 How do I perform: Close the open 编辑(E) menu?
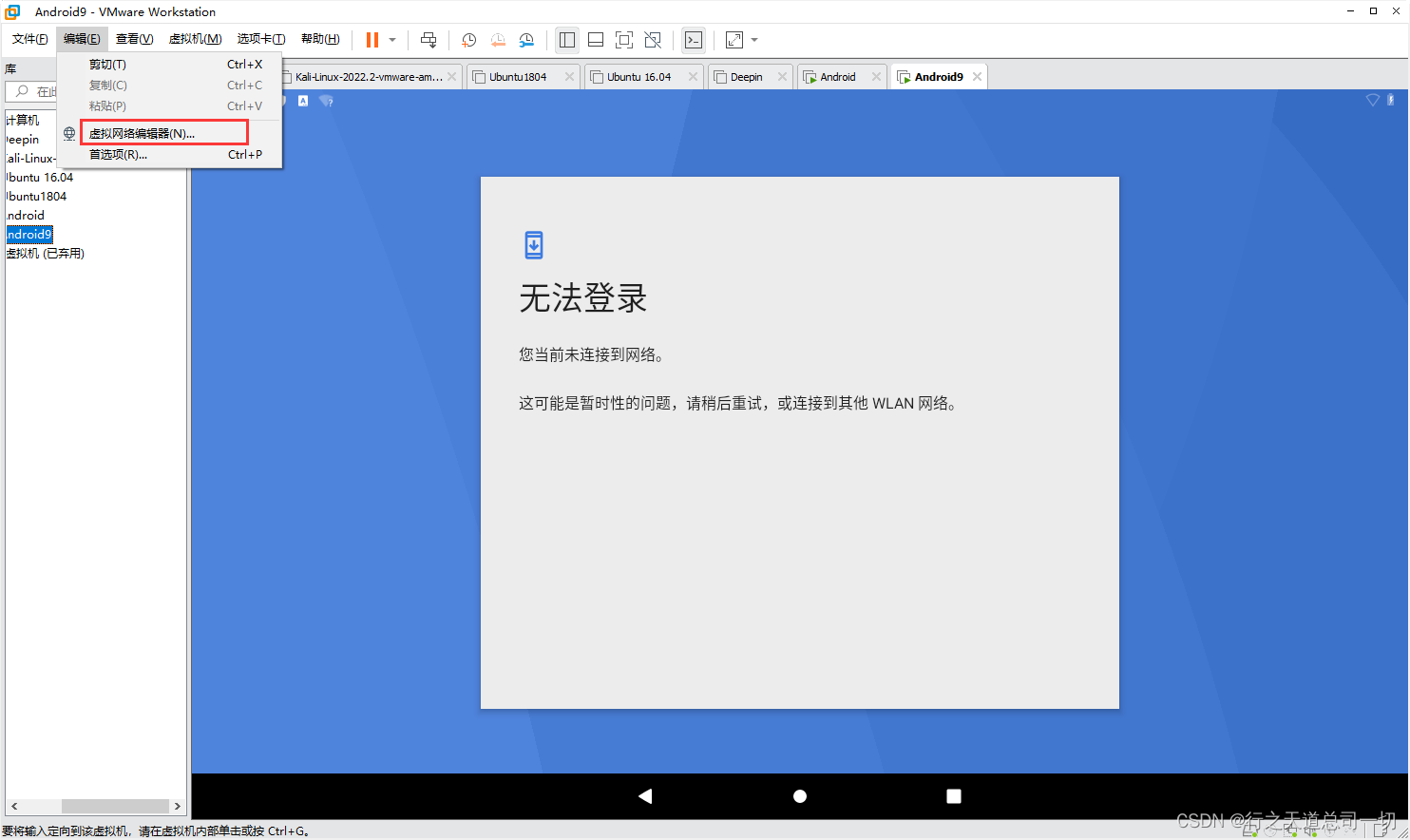coord(82,39)
